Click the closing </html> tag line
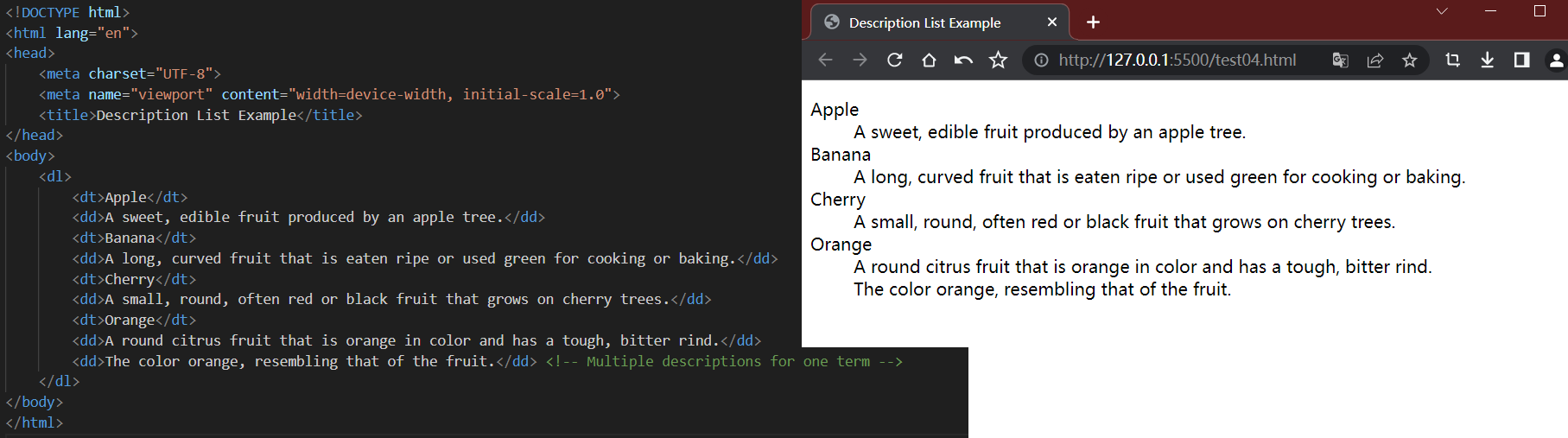 click(35, 422)
